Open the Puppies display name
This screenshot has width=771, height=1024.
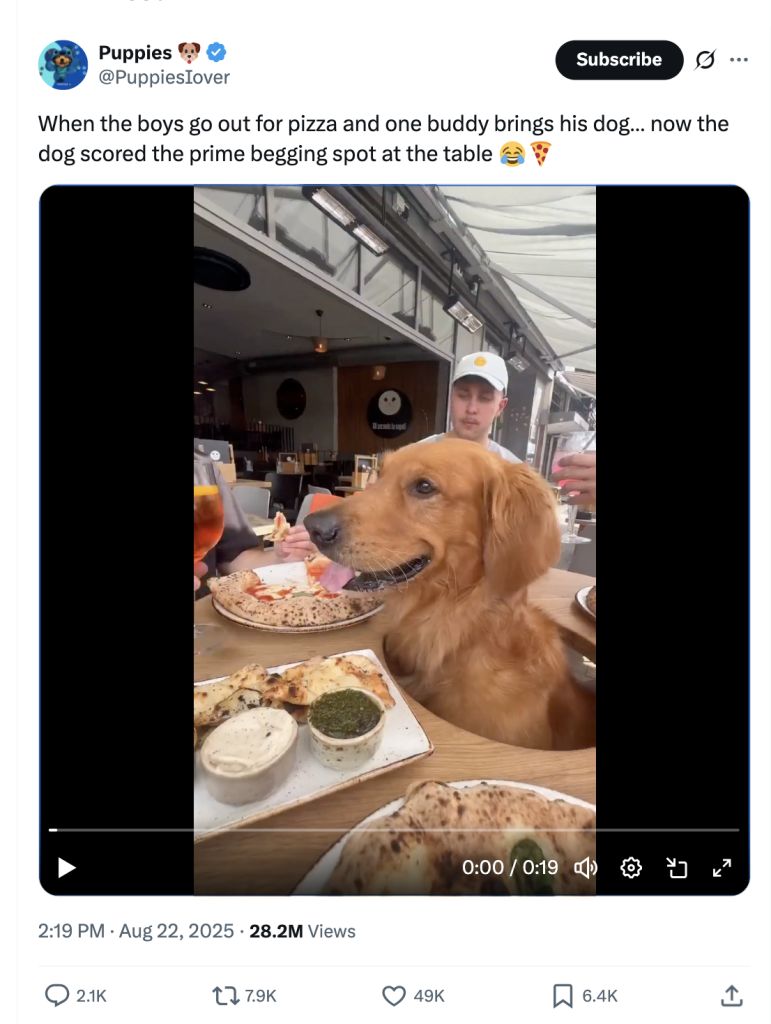pyautogui.click(x=135, y=52)
